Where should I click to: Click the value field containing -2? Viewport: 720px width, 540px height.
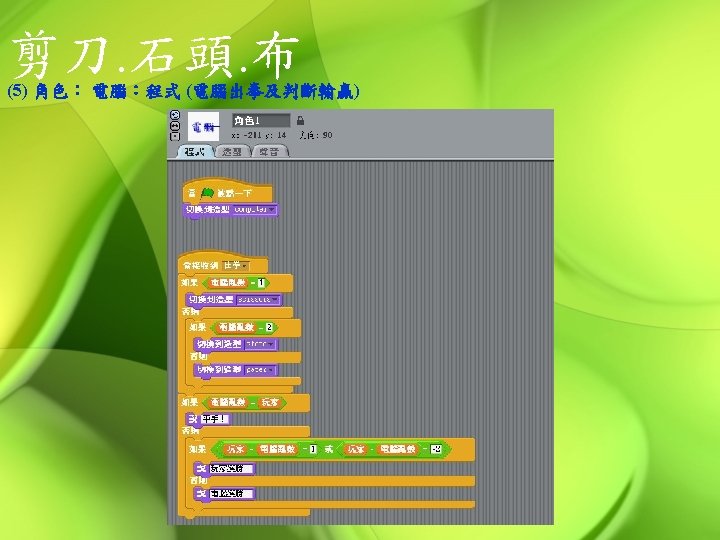pos(436,449)
